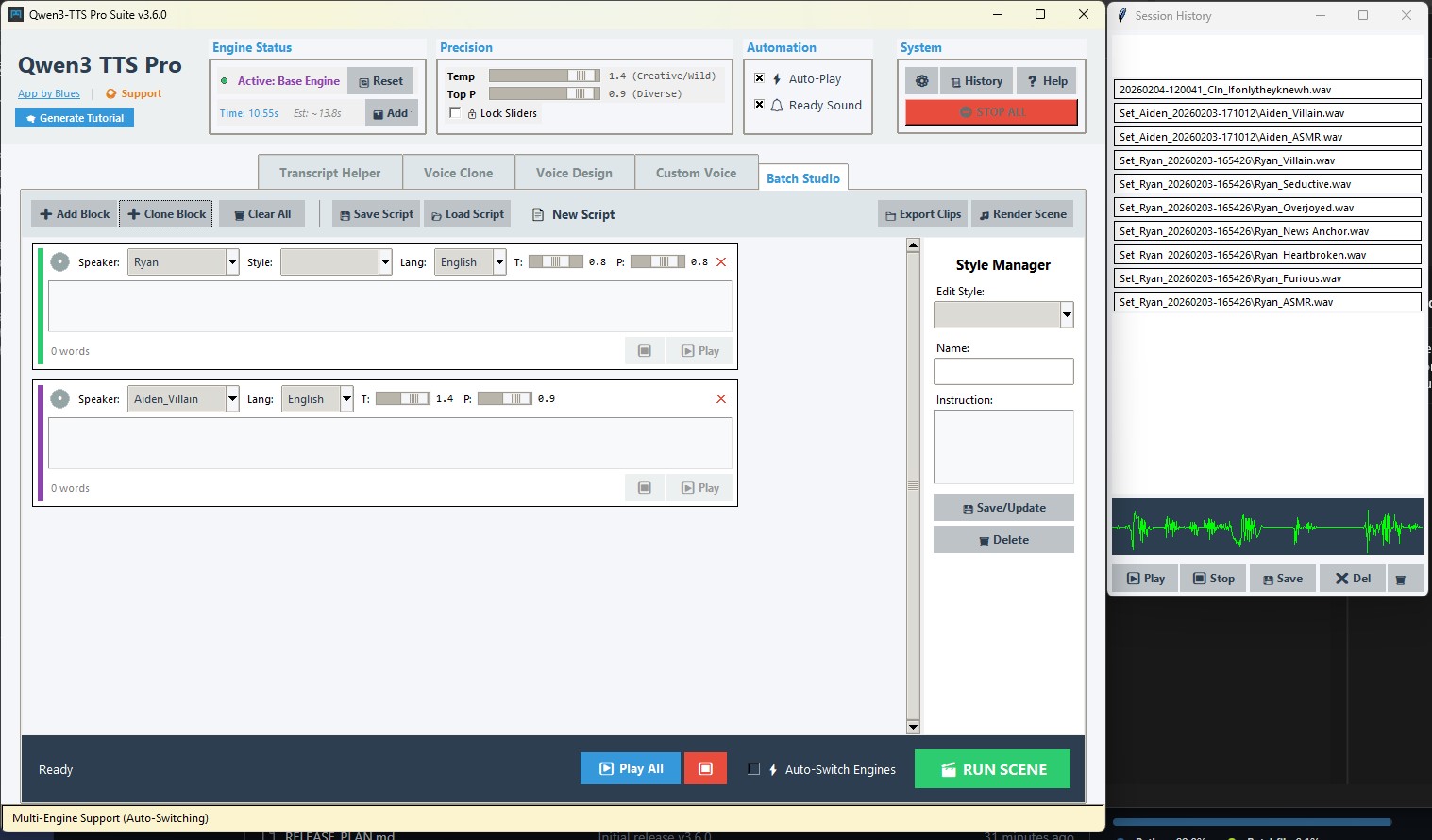The image size is (1432, 840).
Task: Switch to the Voice Clone tab
Action: [458, 173]
